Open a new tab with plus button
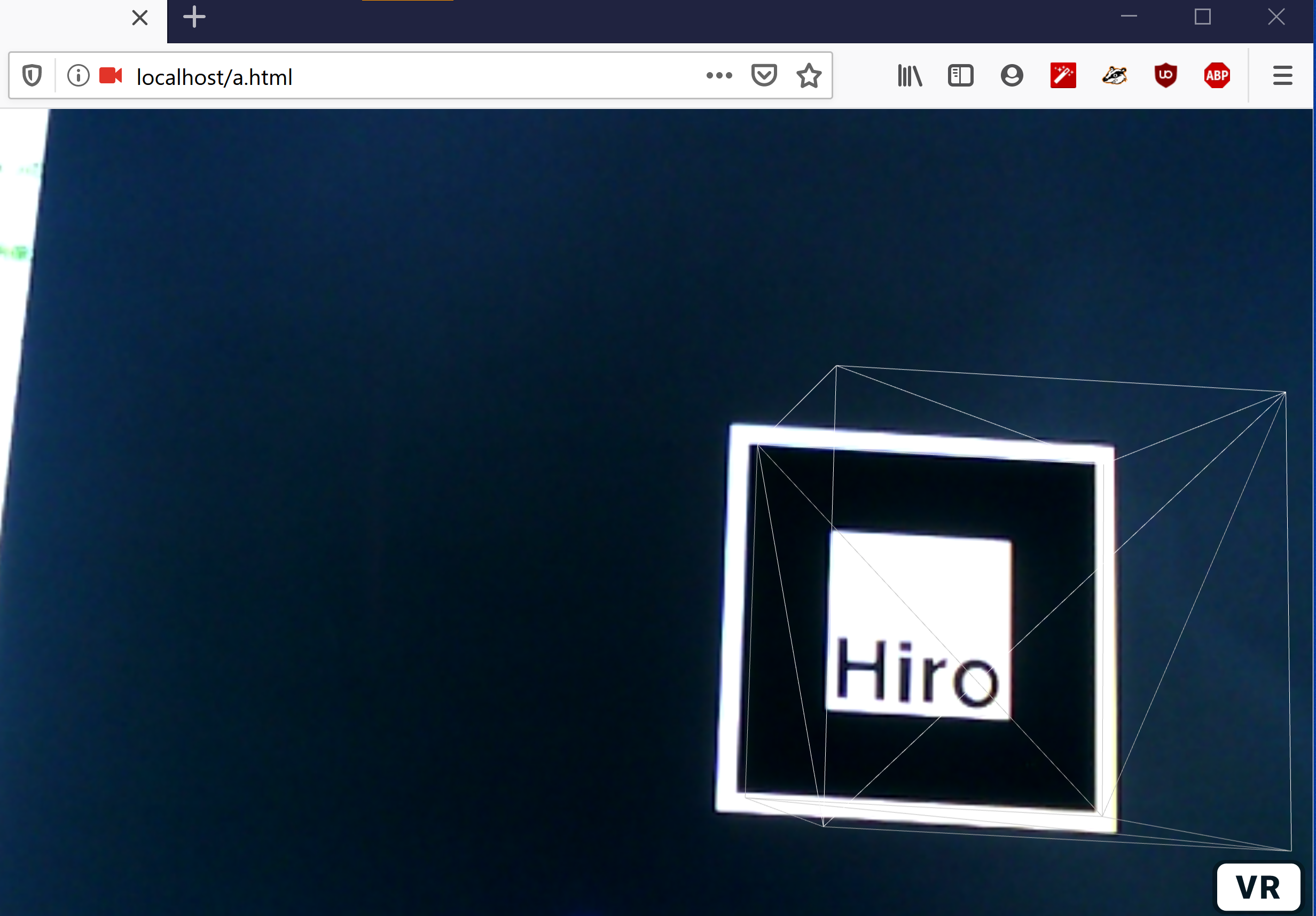 coord(194,17)
